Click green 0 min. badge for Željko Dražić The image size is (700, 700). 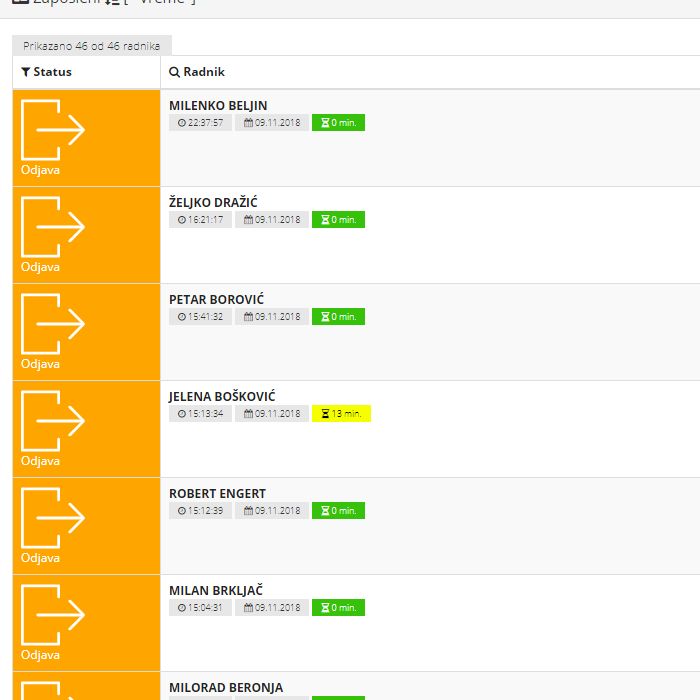point(338,219)
